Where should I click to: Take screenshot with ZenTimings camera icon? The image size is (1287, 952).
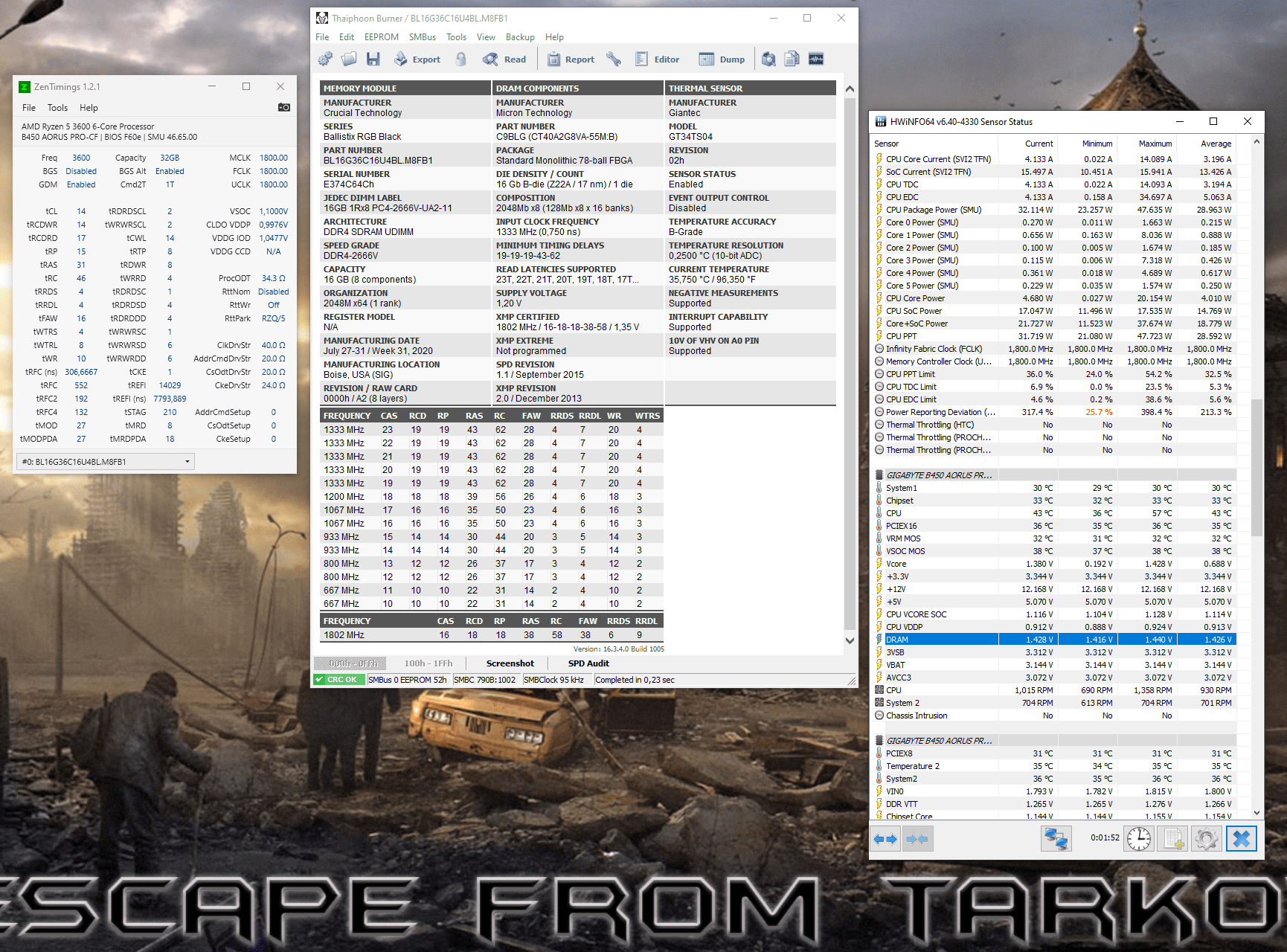tap(284, 107)
